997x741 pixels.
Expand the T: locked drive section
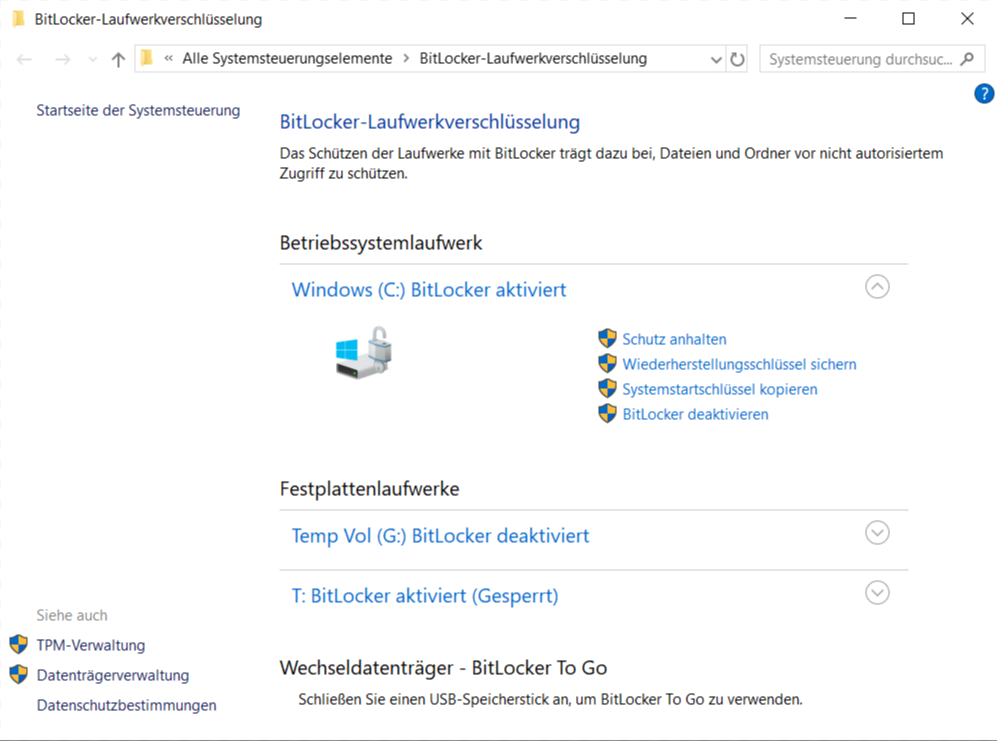click(877, 593)
